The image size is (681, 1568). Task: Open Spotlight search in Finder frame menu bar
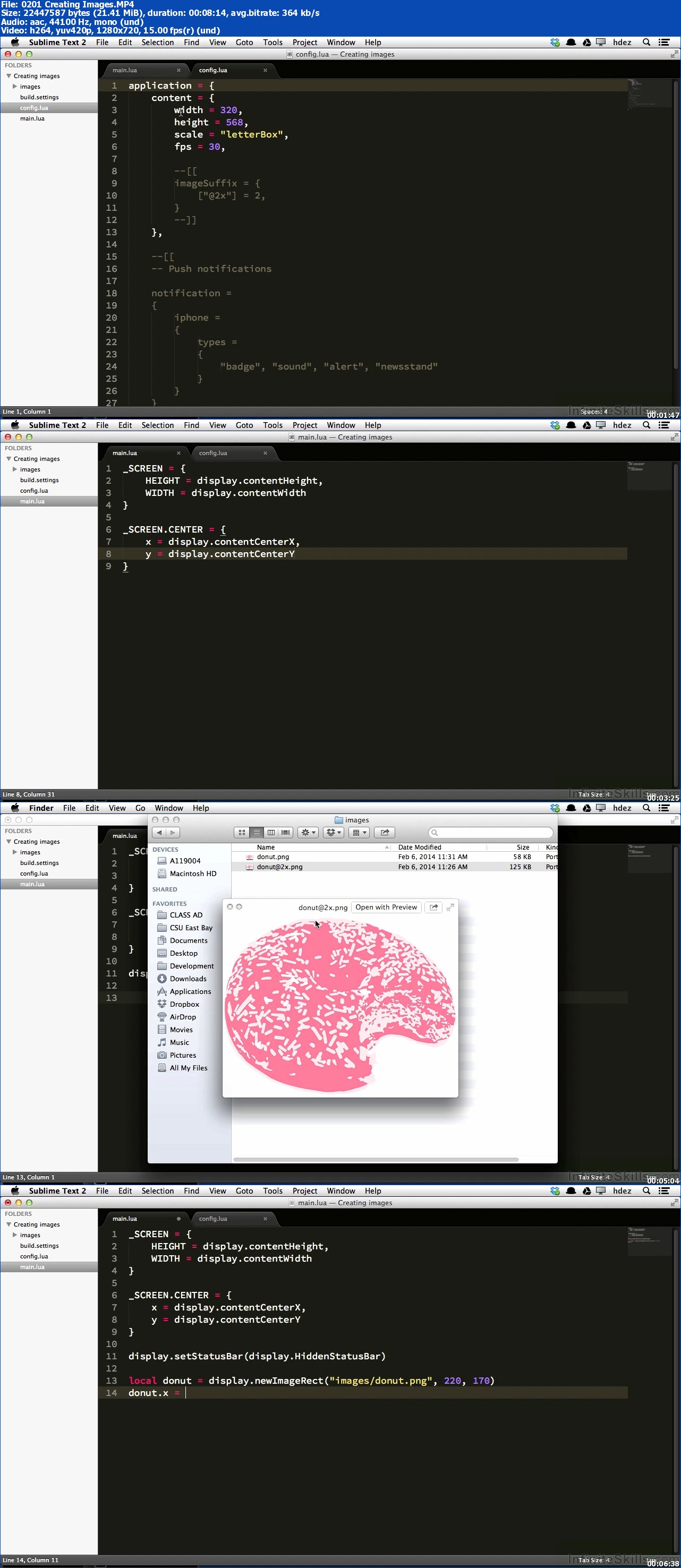click(646, 808)
